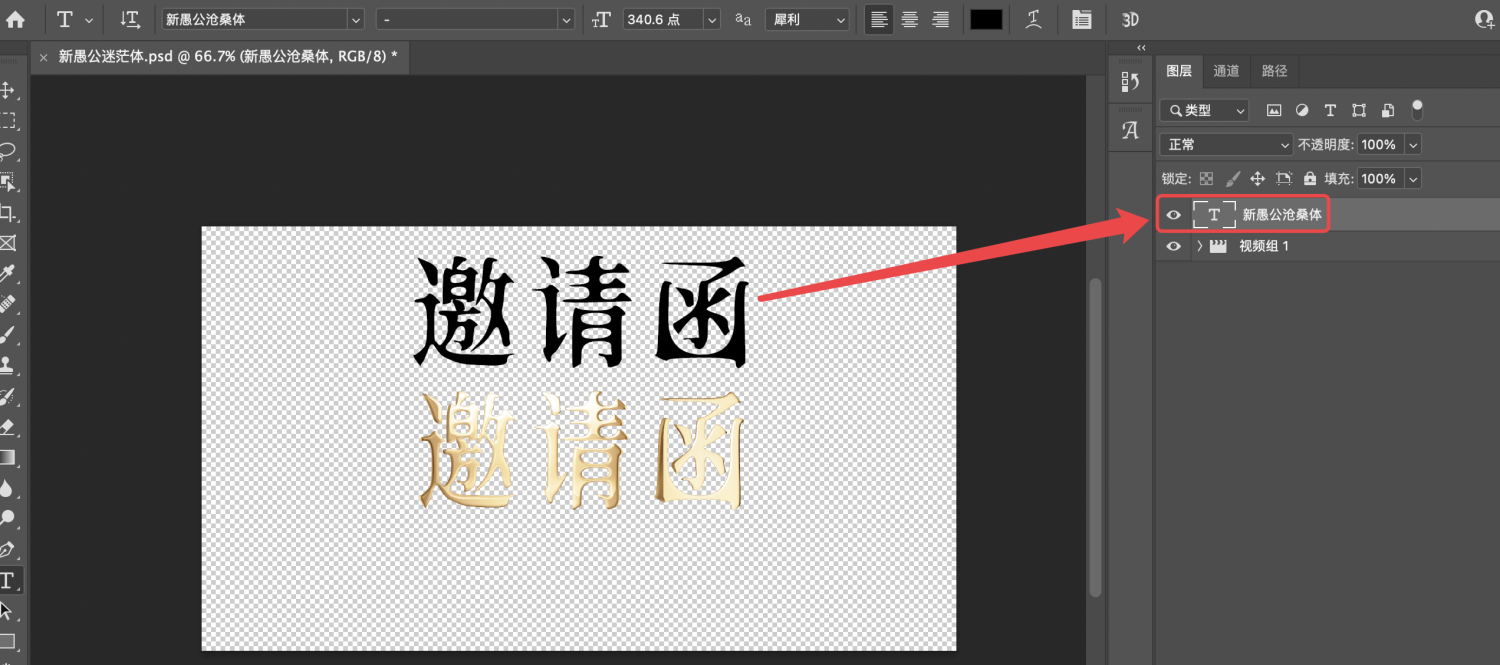Open the History panel icon
The width and height of the screenshot is (1500, 665).
(1130, 82)
